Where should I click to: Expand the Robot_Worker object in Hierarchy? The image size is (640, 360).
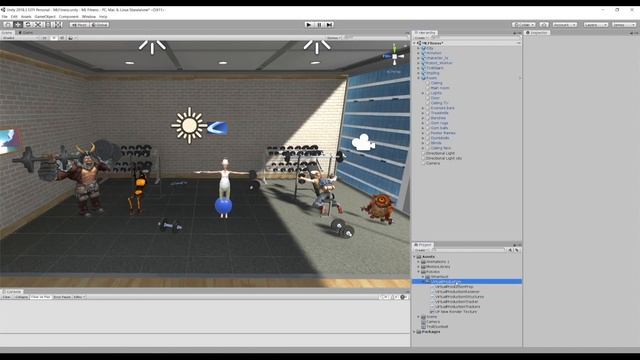click(x=418, y=63)
